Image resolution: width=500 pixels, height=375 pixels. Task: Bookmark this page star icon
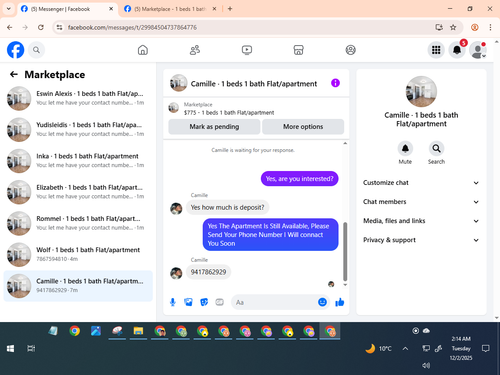(x=453, y=27)
